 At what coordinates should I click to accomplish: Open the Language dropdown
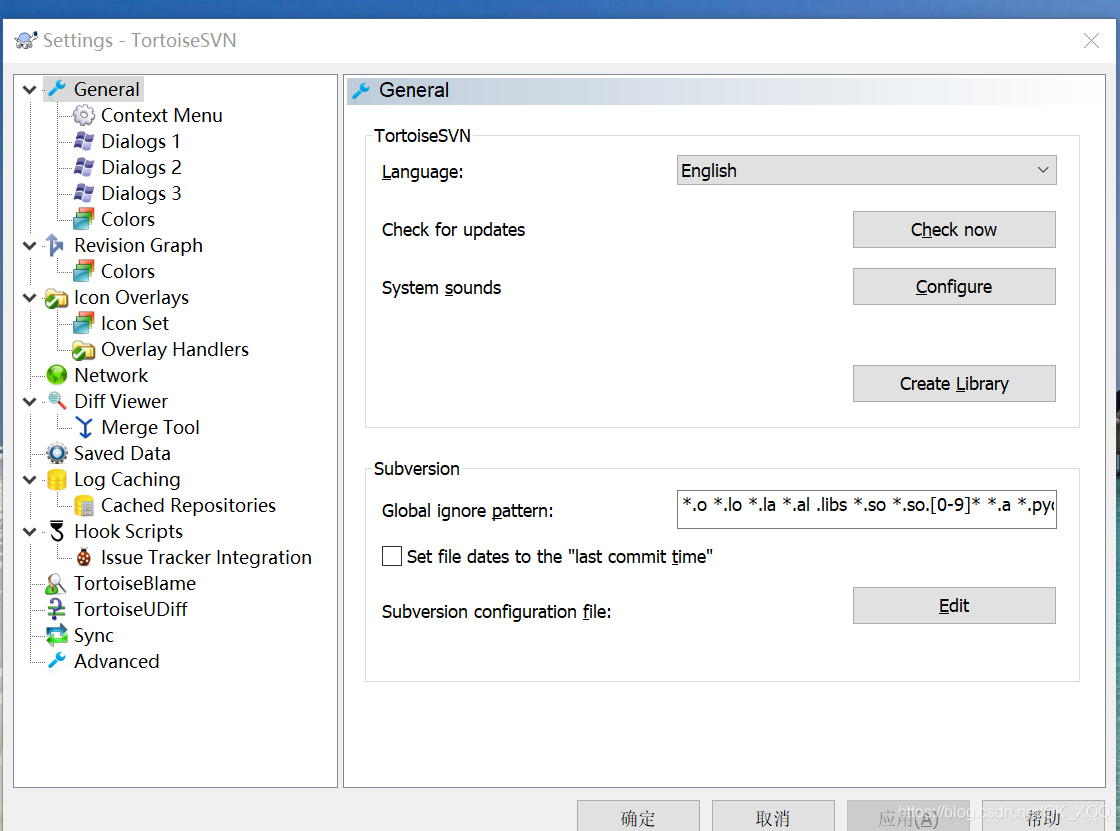click(866, 170)
